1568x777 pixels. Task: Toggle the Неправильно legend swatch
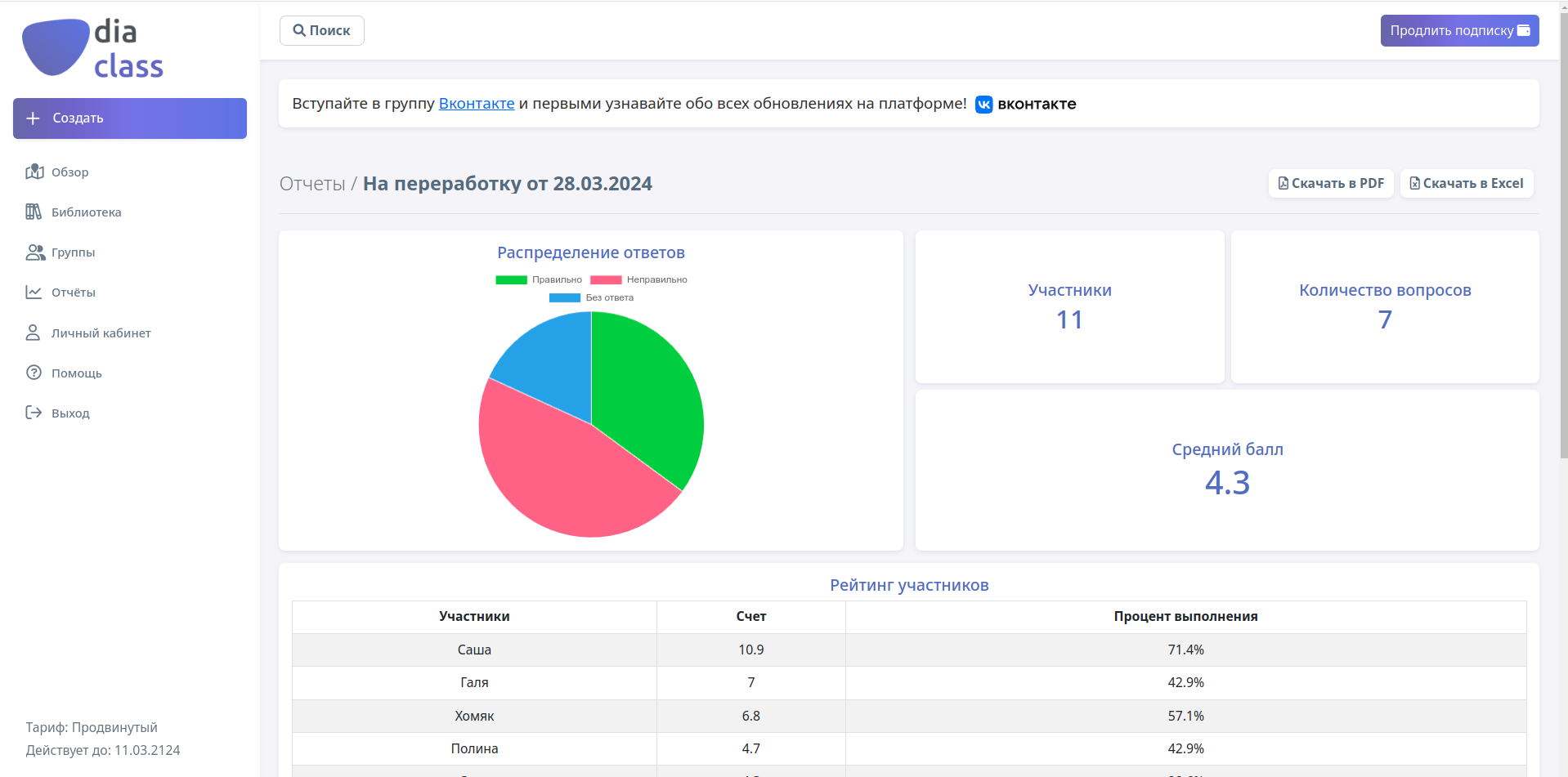point(606,279)
